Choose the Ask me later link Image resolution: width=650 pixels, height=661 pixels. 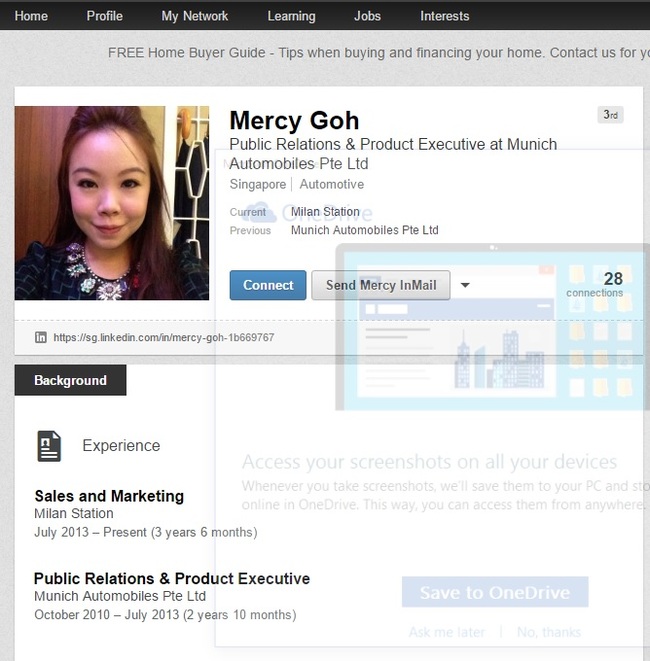pyautogui.click(x=447, y=632)
